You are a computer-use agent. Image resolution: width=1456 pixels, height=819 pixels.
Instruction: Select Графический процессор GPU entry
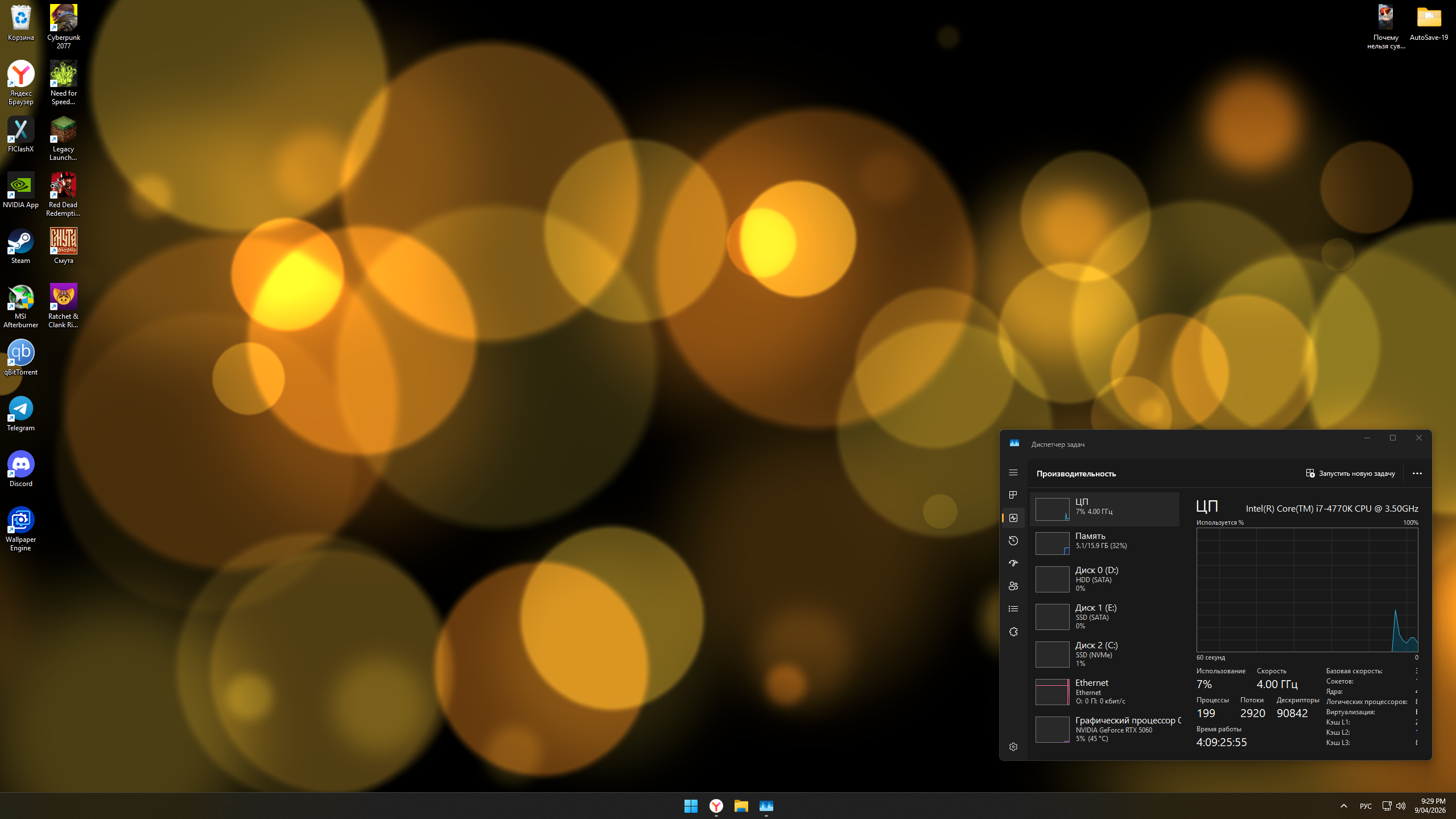tap(1104, 729)
